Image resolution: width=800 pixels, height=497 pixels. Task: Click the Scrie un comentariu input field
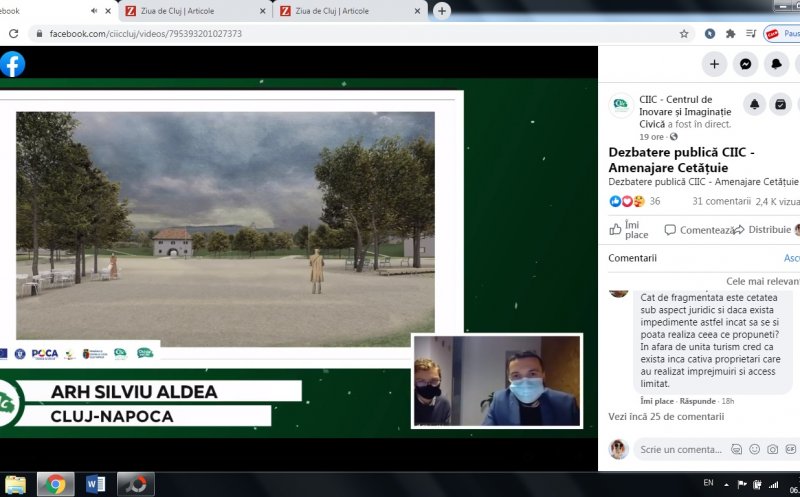tap(680, 450)
